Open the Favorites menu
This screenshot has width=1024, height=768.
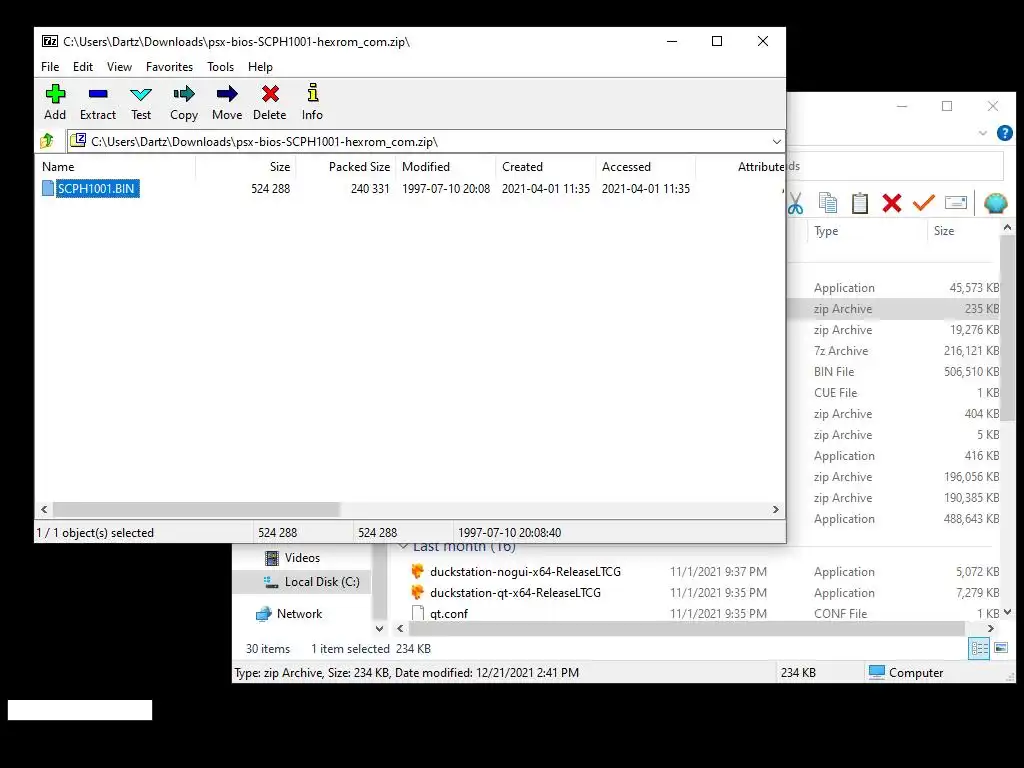[169, 67]
